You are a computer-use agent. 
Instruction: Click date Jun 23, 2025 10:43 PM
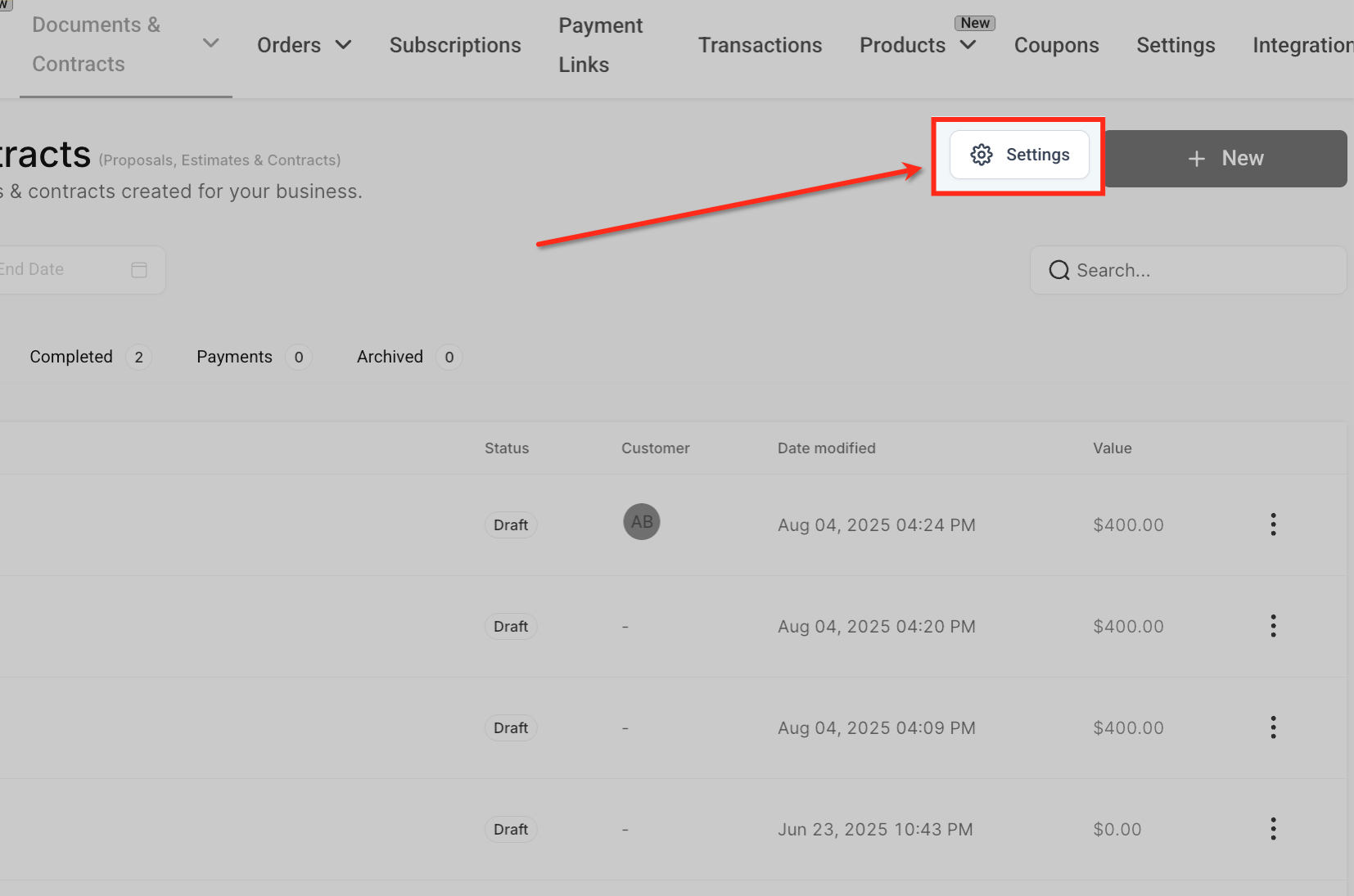click(875, 830)
